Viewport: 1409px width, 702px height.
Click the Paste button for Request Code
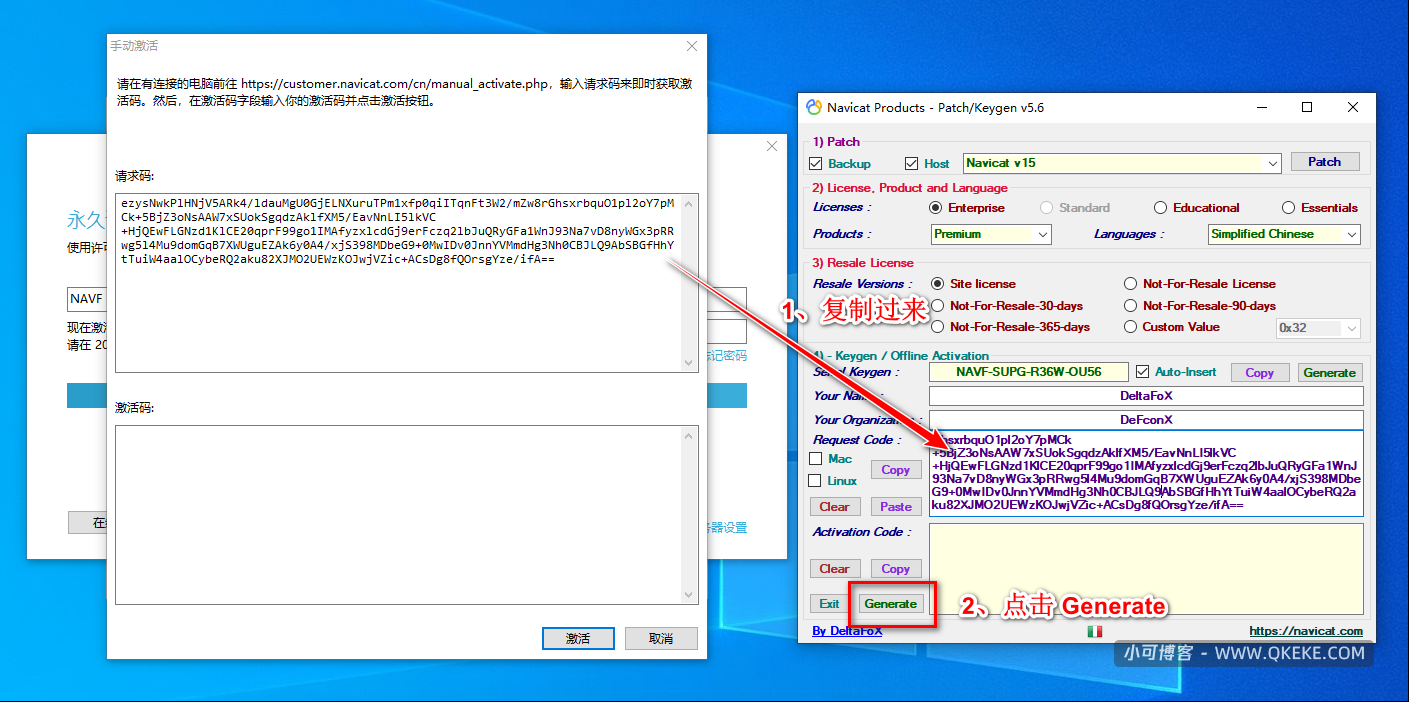895,506
